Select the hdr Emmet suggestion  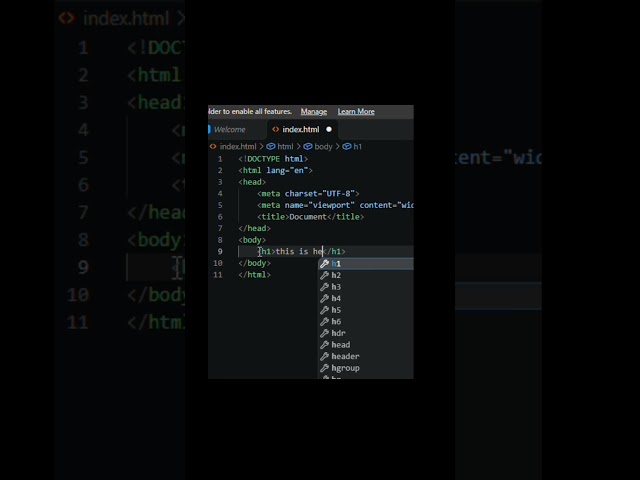pos(366,333)
